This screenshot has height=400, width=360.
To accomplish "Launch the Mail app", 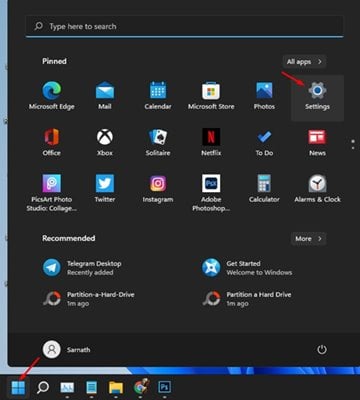I will point(105,96).
